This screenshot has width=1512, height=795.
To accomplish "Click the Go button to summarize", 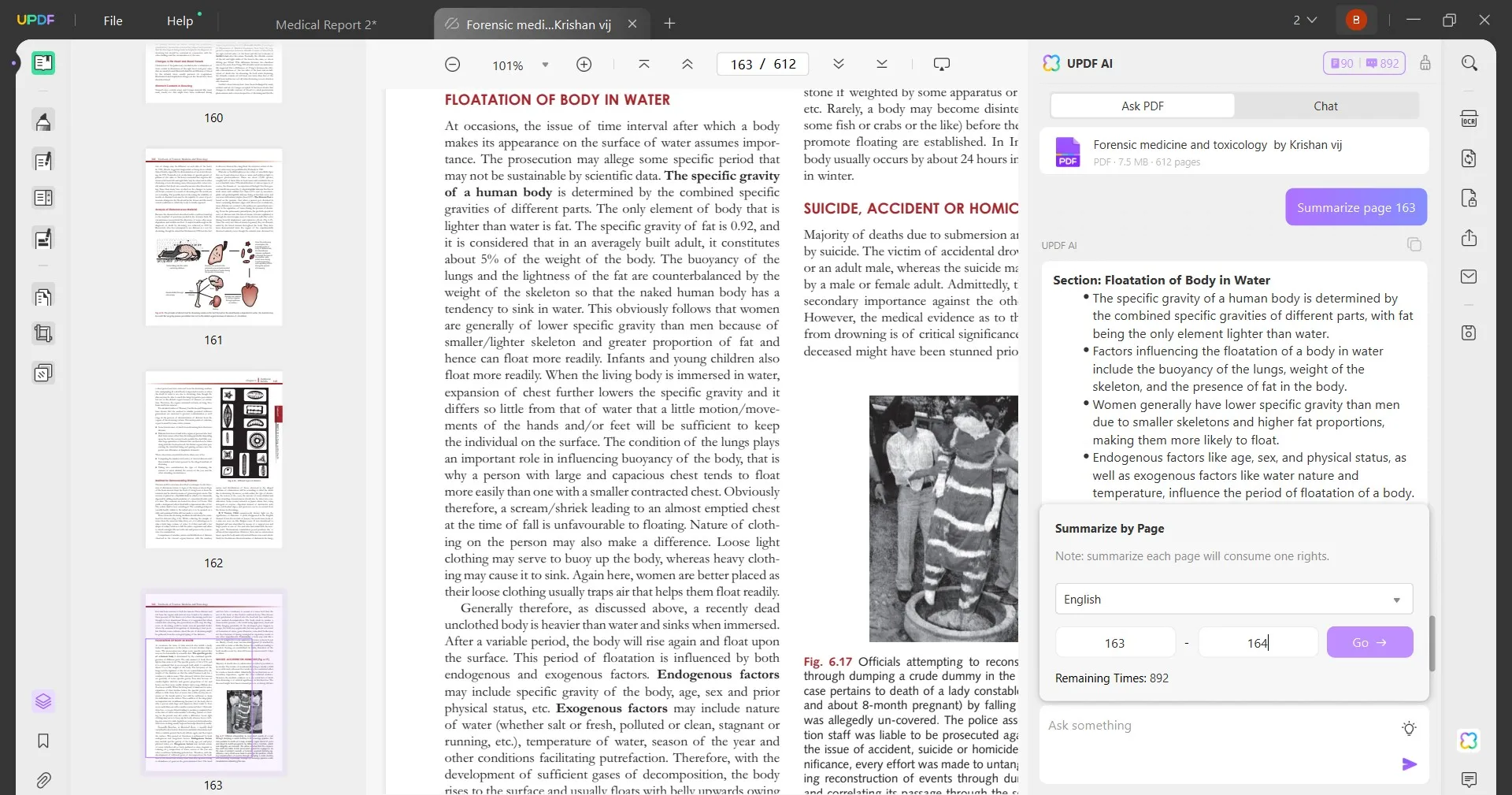I will pos(1370,643).
